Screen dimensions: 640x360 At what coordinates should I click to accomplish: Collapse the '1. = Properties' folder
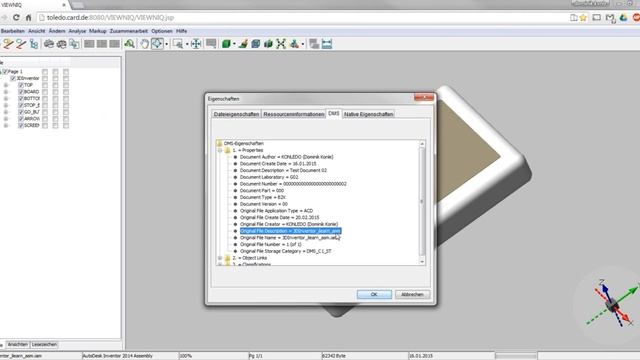220,150
